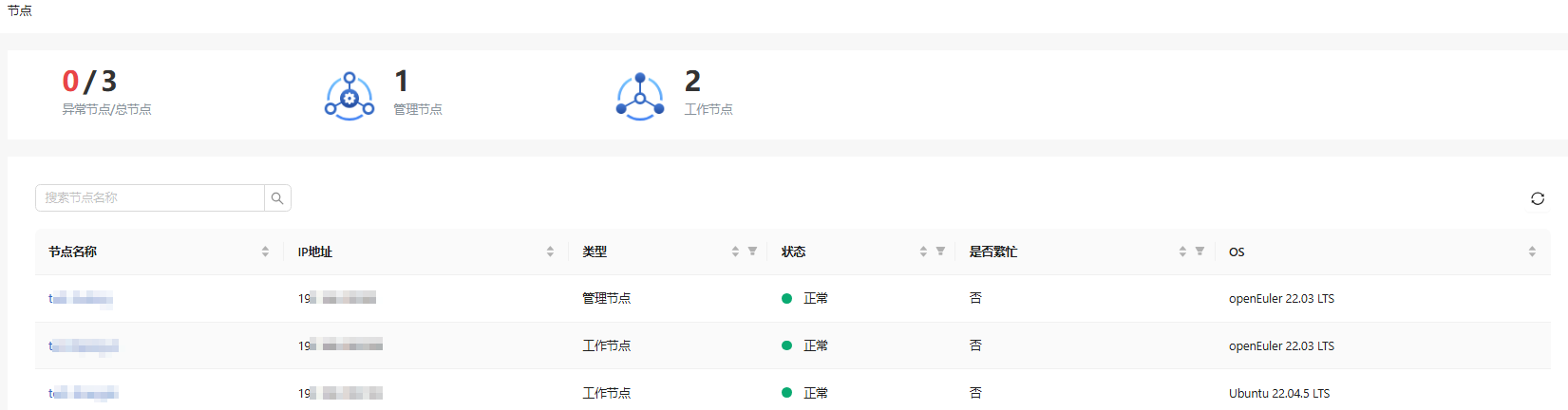Sort table by 节点名称 column arrows
Screen dimensions: 1568x410
[x=265, y=252]
